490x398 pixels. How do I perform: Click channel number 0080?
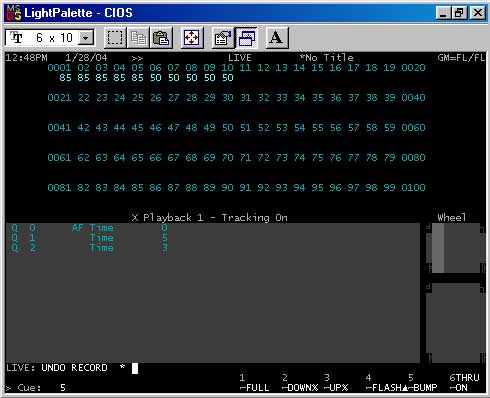click(413, 158)
